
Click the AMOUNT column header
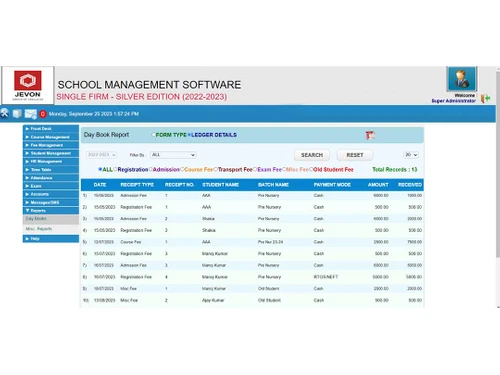tap(378, 185)
